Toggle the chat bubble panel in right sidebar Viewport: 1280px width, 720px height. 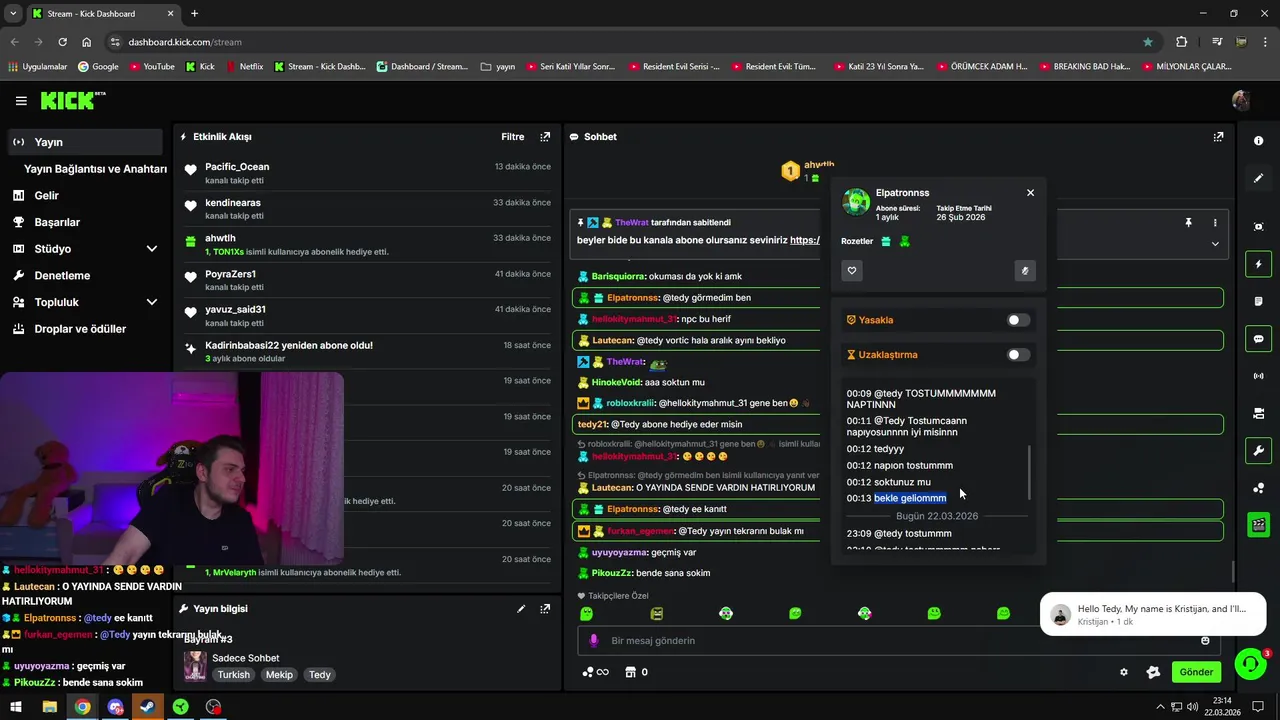pyautogui.click(x=1258, y=339)
